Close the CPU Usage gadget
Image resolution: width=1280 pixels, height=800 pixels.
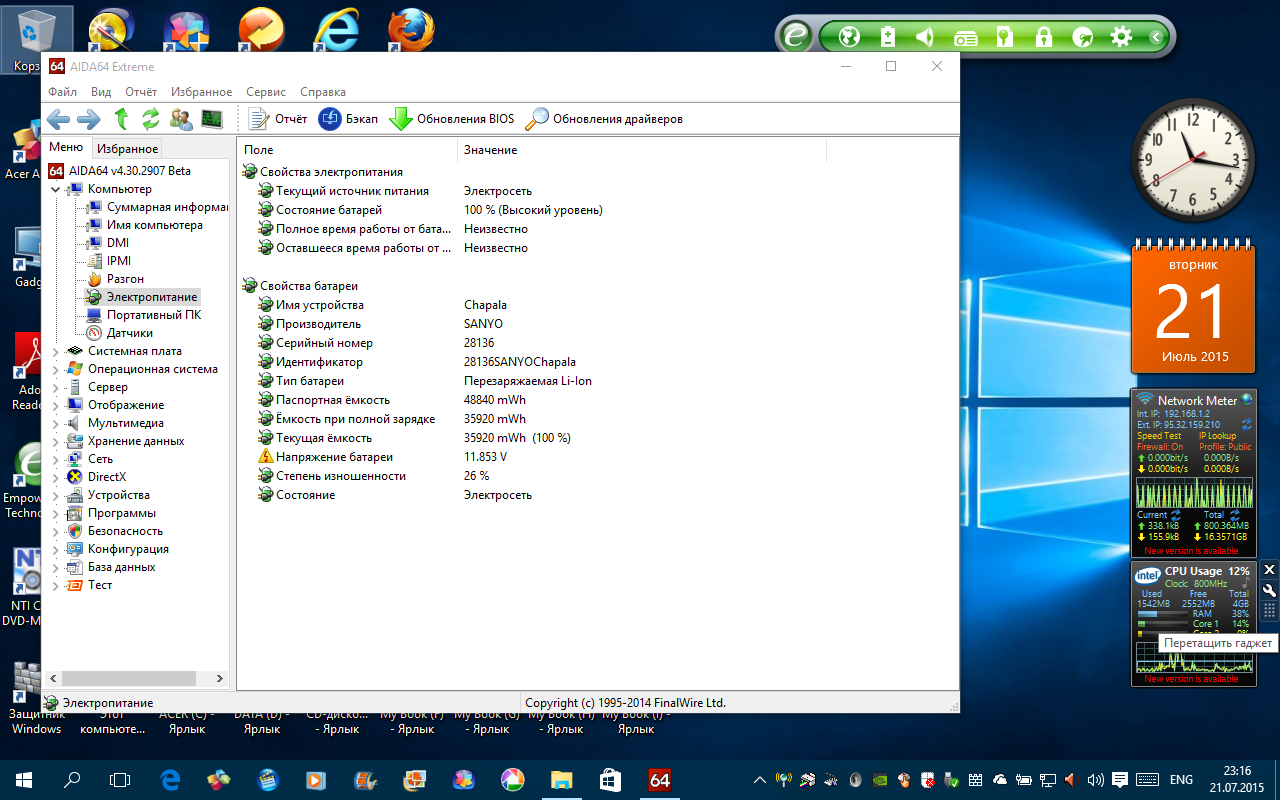[1270, 570]
